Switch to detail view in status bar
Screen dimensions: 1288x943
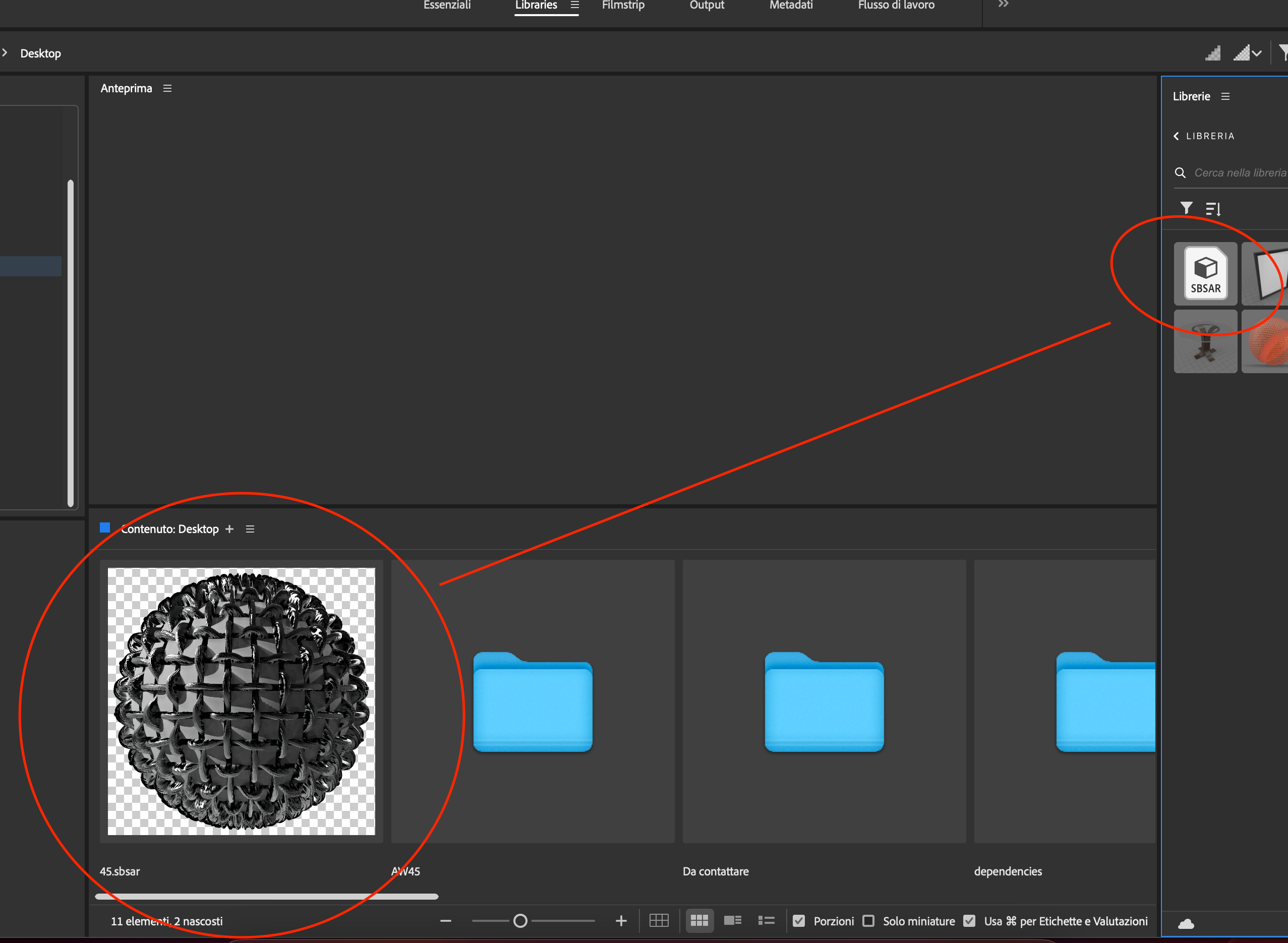point(733,920)
